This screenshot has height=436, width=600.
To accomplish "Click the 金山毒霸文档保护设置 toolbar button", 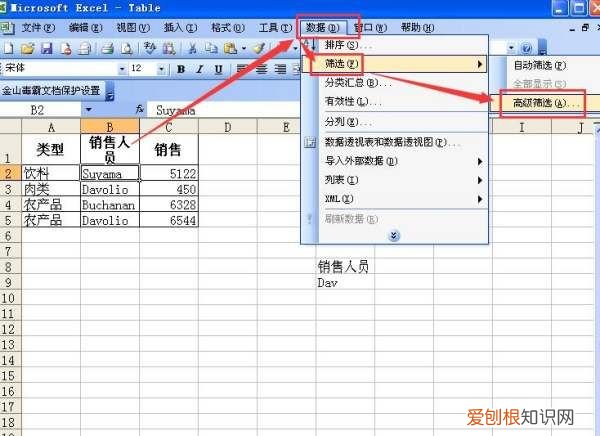I will click(51, 91).
